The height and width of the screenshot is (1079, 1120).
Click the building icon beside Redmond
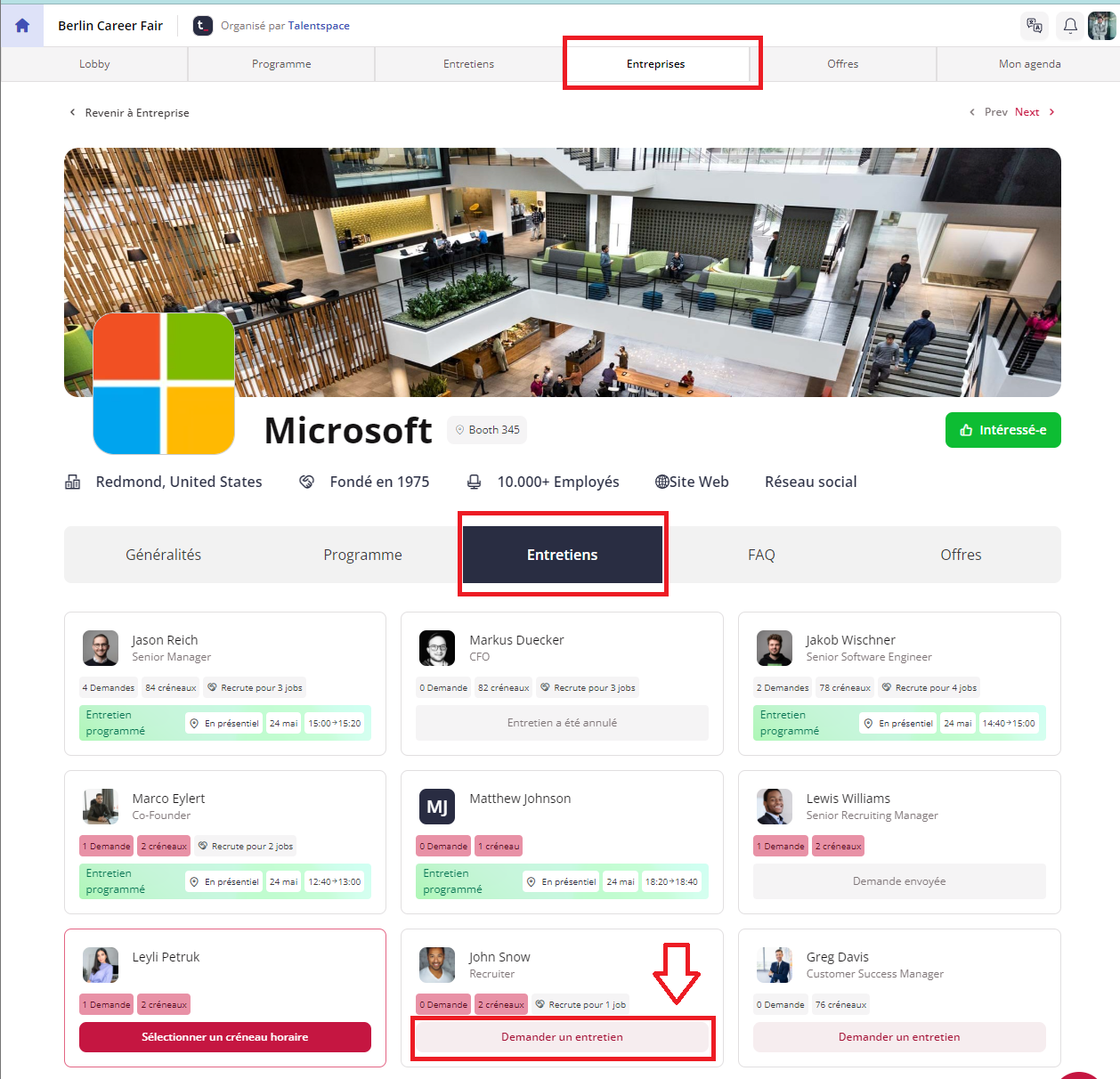click(73, 482)
